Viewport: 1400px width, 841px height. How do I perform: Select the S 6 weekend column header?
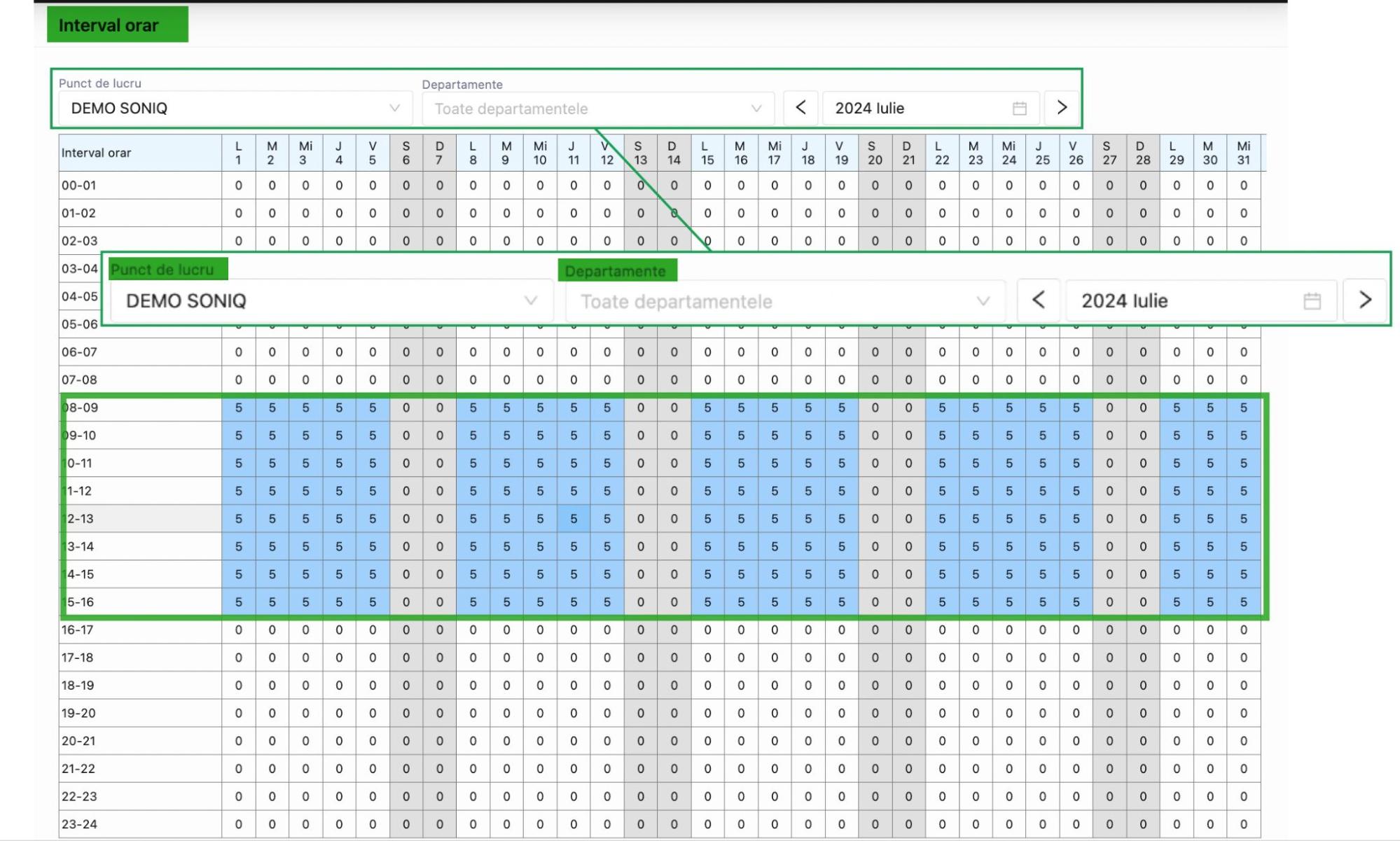coord(406,153)
